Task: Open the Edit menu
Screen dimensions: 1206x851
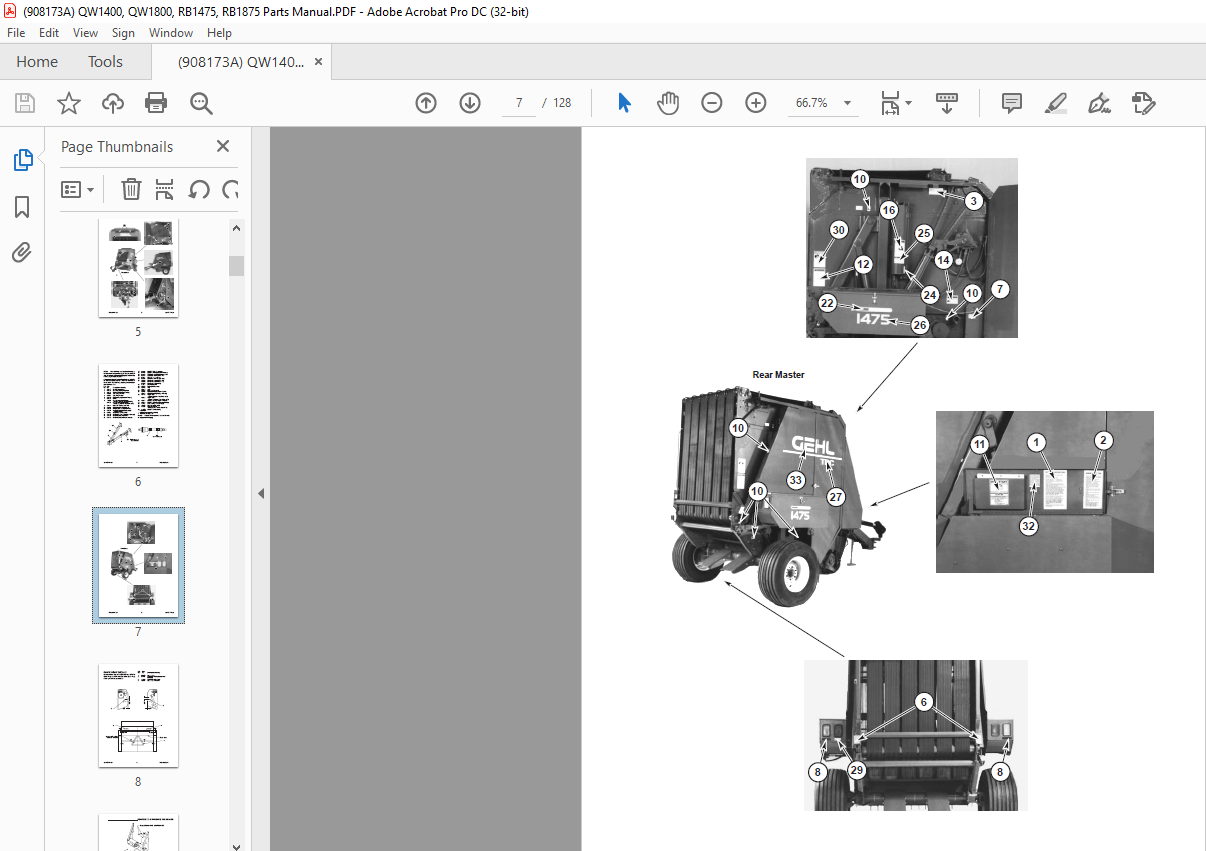Action: [49, 33]
